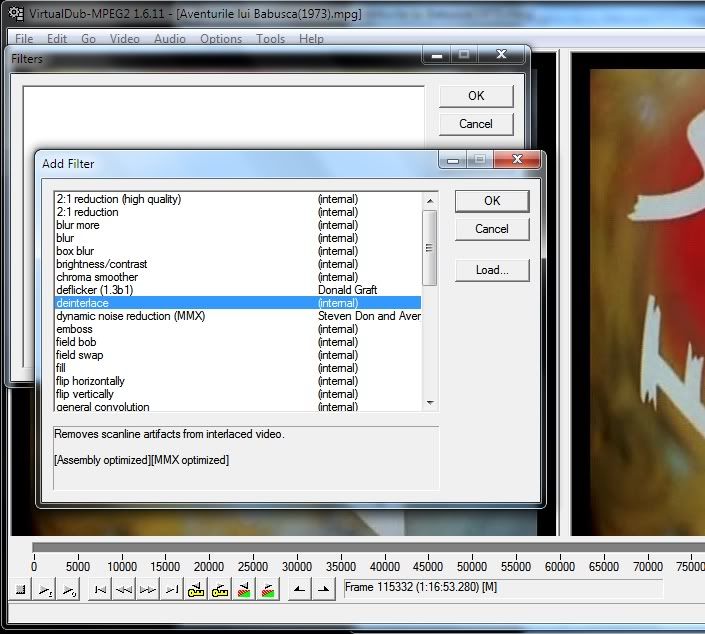The height and width of the screenshot is (634, 705).
Task: Go to previous keyframe icon
Action: 196,591
